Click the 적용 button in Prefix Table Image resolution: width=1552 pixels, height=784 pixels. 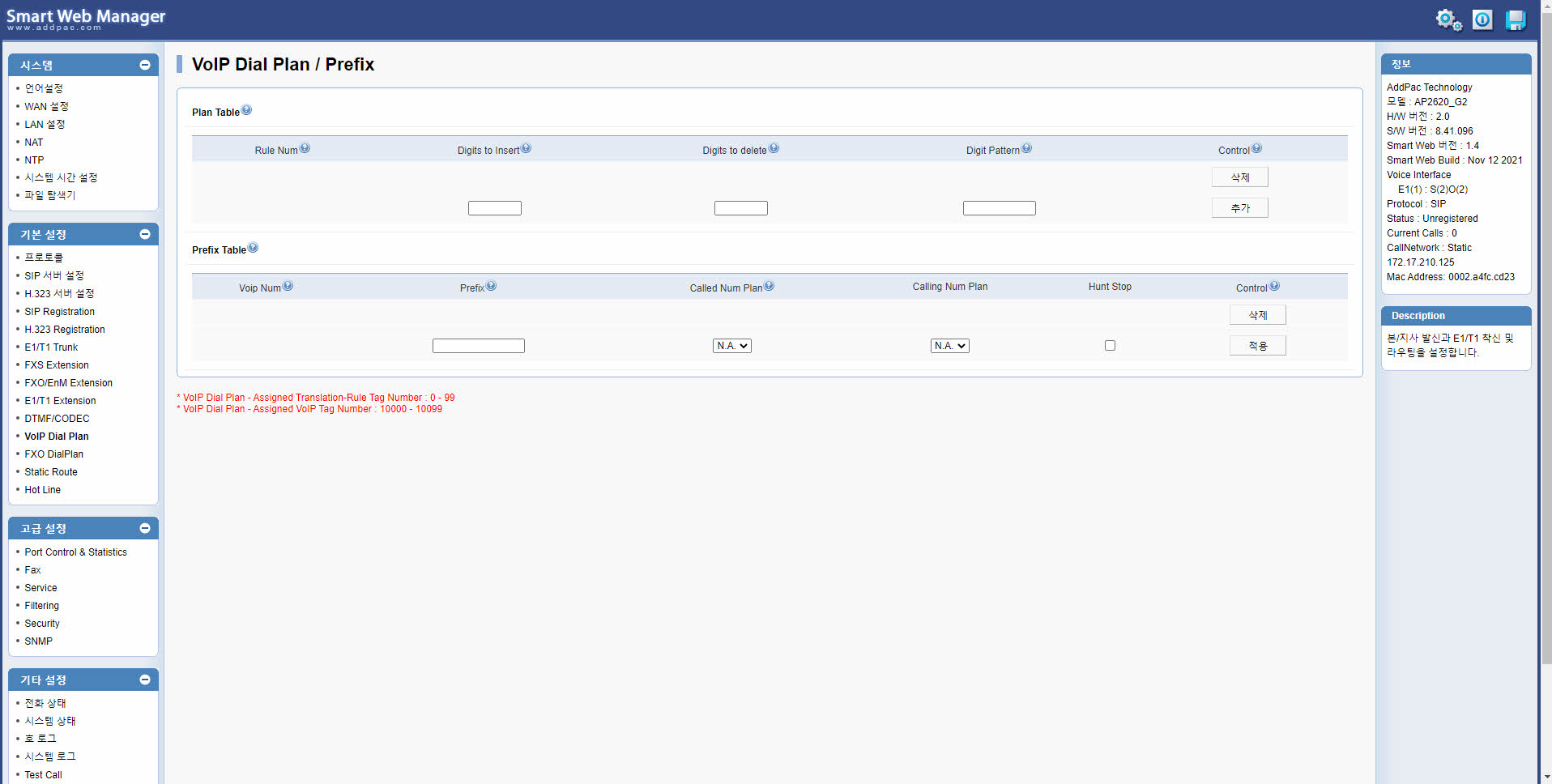click(1257, 346)
